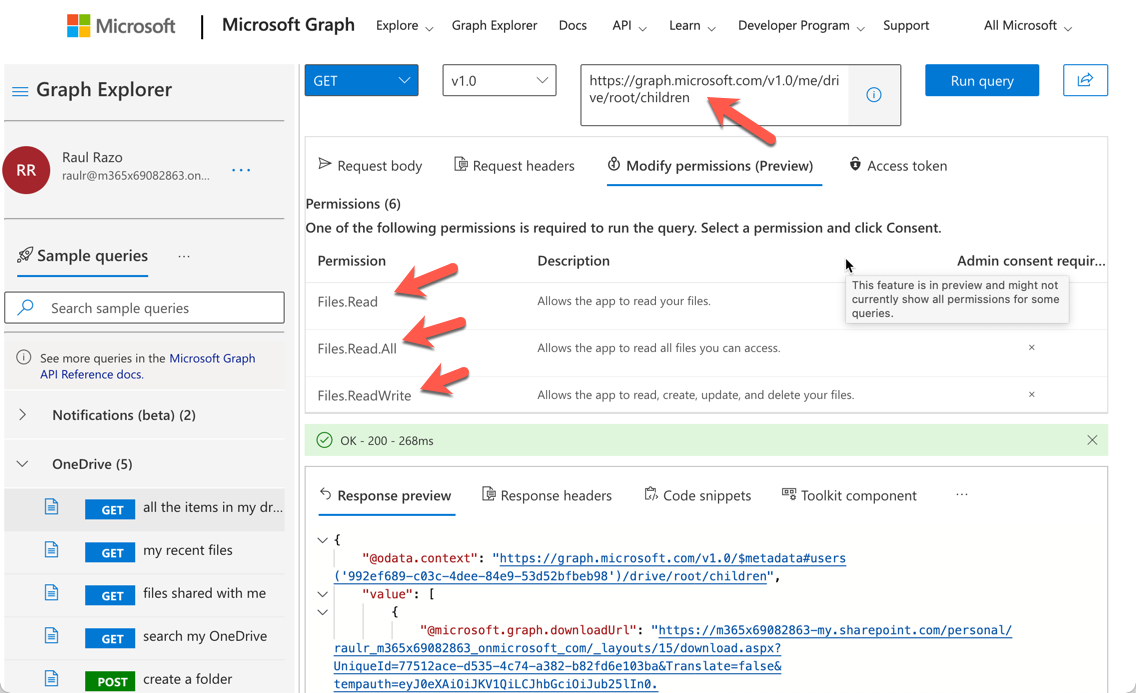
Task: Open the @odata.context metadata URL link
Action: coord(590,567)
